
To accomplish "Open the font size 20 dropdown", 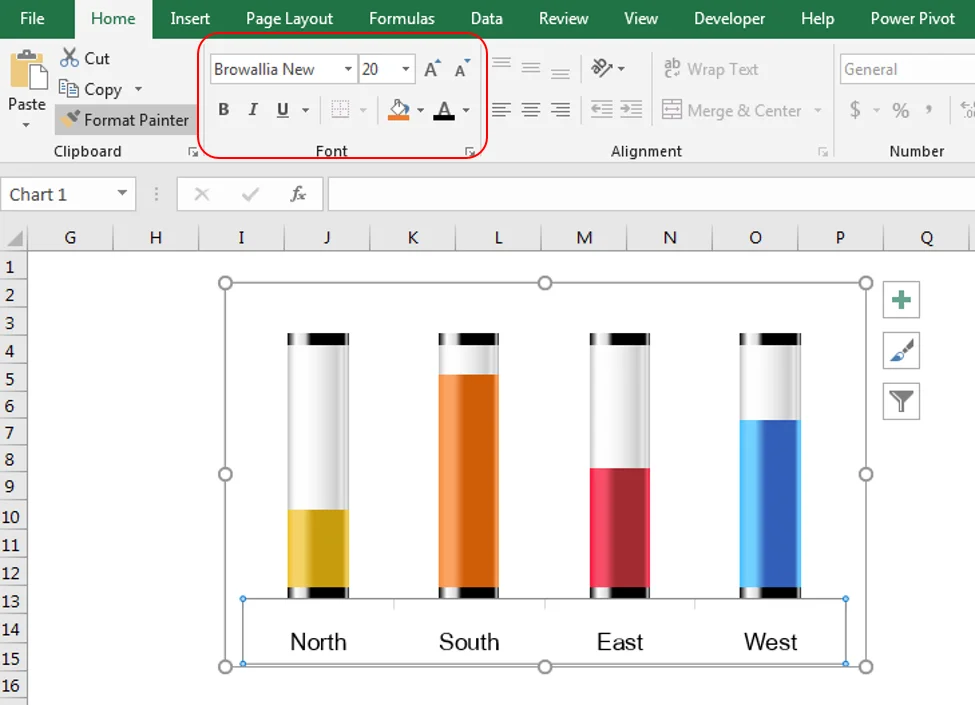I will [405, 69].
